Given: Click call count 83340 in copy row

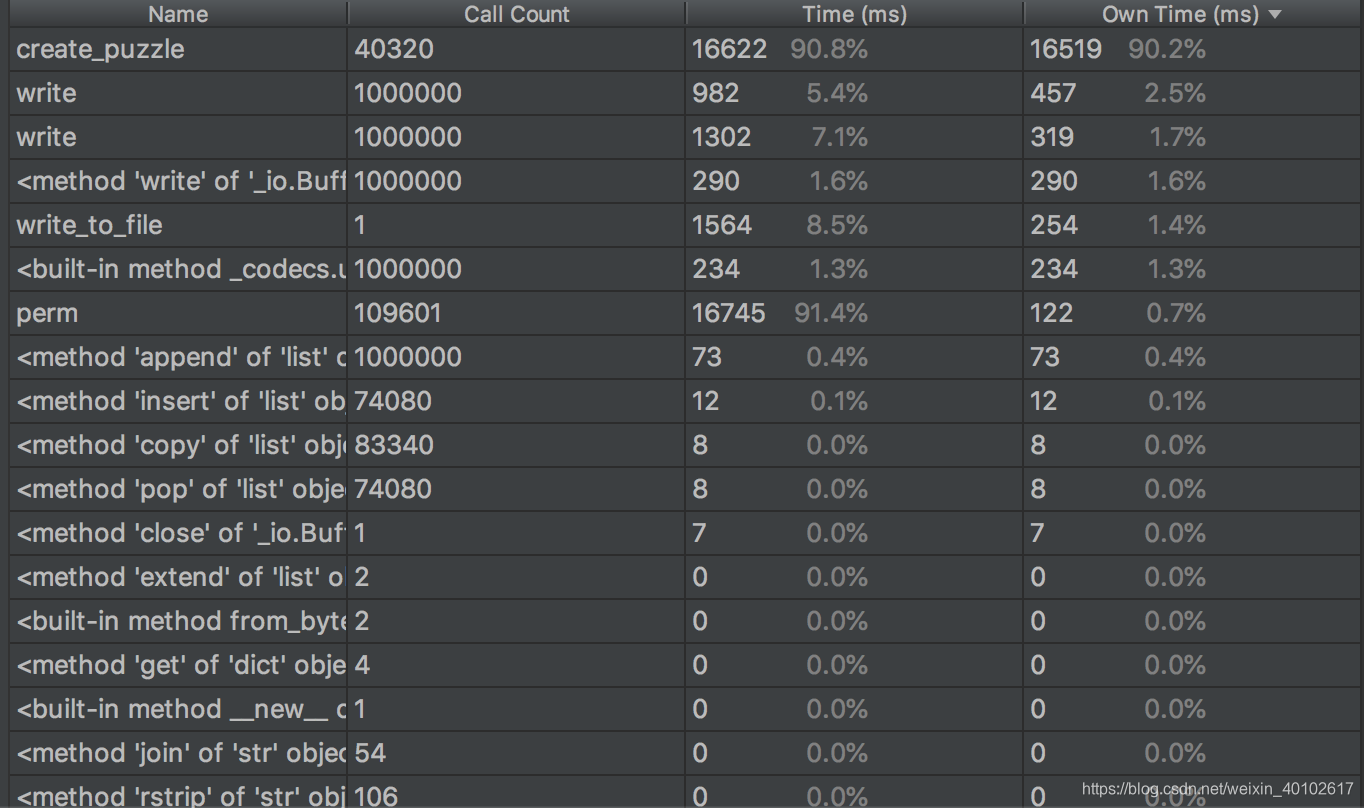Looking at the screenshot, I should [x=394, y=445].
